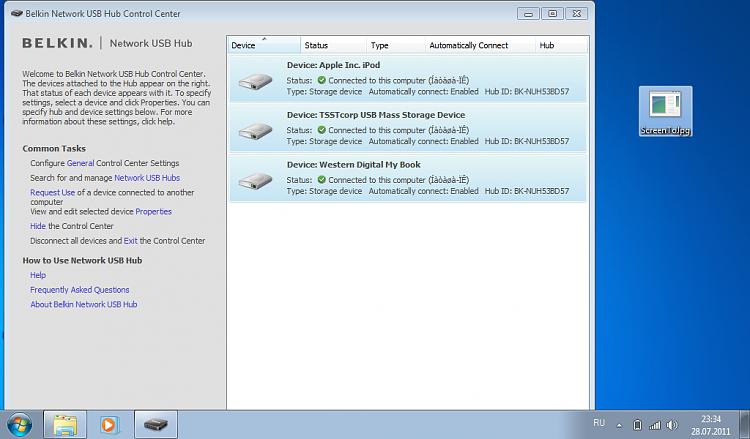
Task: Sort list by Device column header
Action: [264, 45]
